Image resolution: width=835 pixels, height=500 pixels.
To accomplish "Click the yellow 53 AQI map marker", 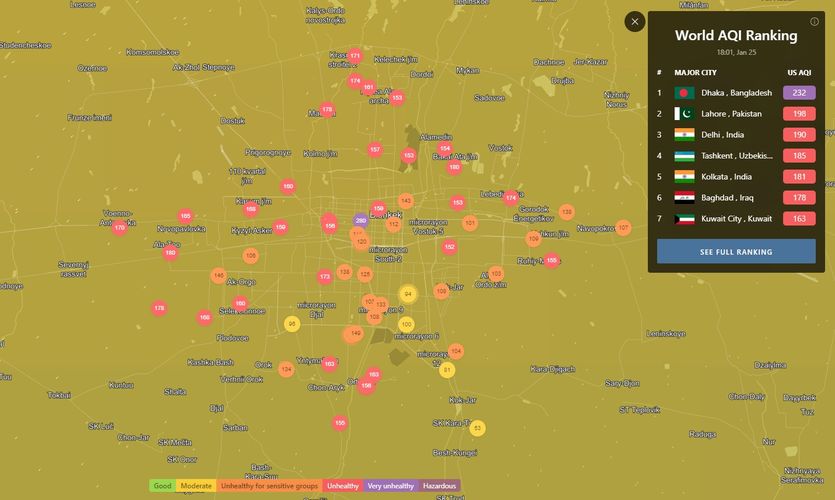I will [478, 428].
